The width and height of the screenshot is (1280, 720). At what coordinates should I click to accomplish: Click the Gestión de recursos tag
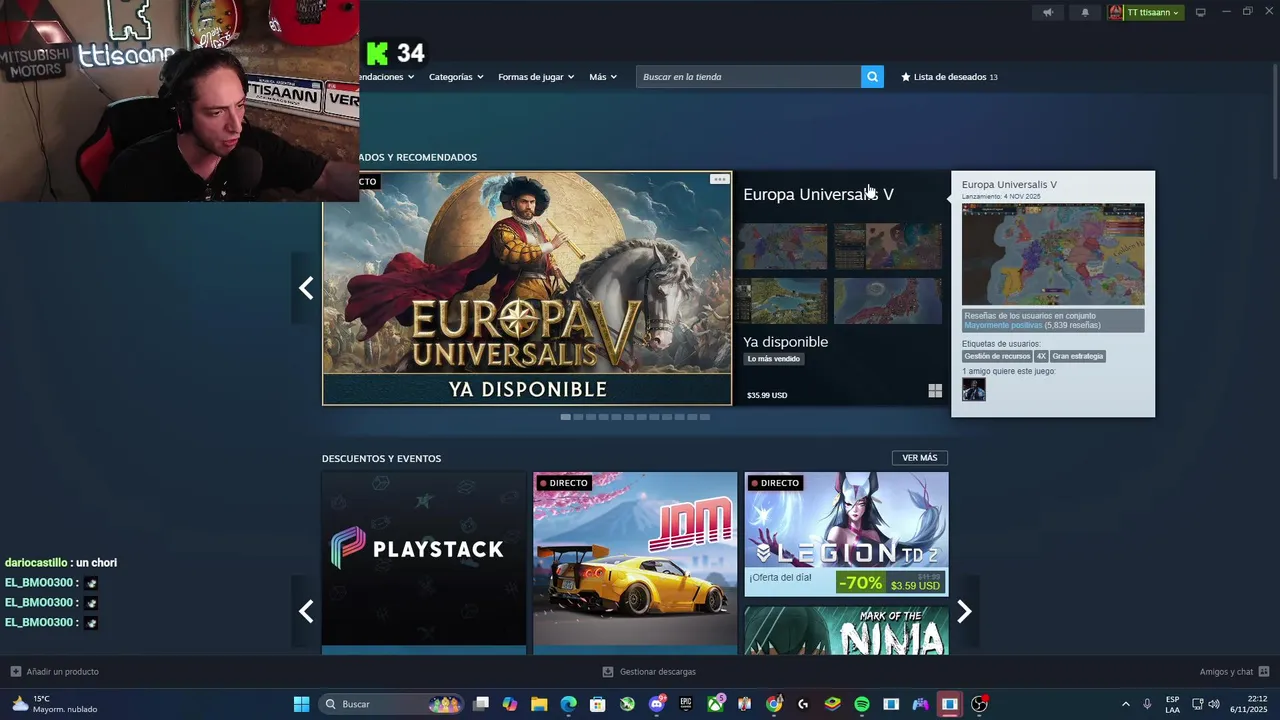(x=997, y=356)
